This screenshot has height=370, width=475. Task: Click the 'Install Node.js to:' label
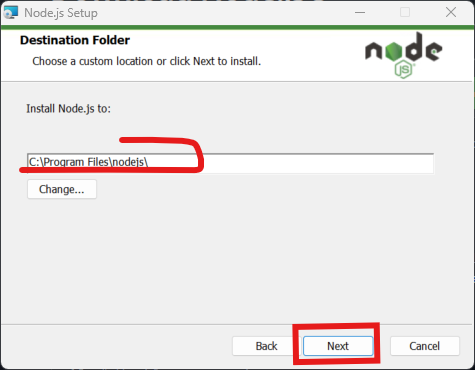click(x=68, y=109)
